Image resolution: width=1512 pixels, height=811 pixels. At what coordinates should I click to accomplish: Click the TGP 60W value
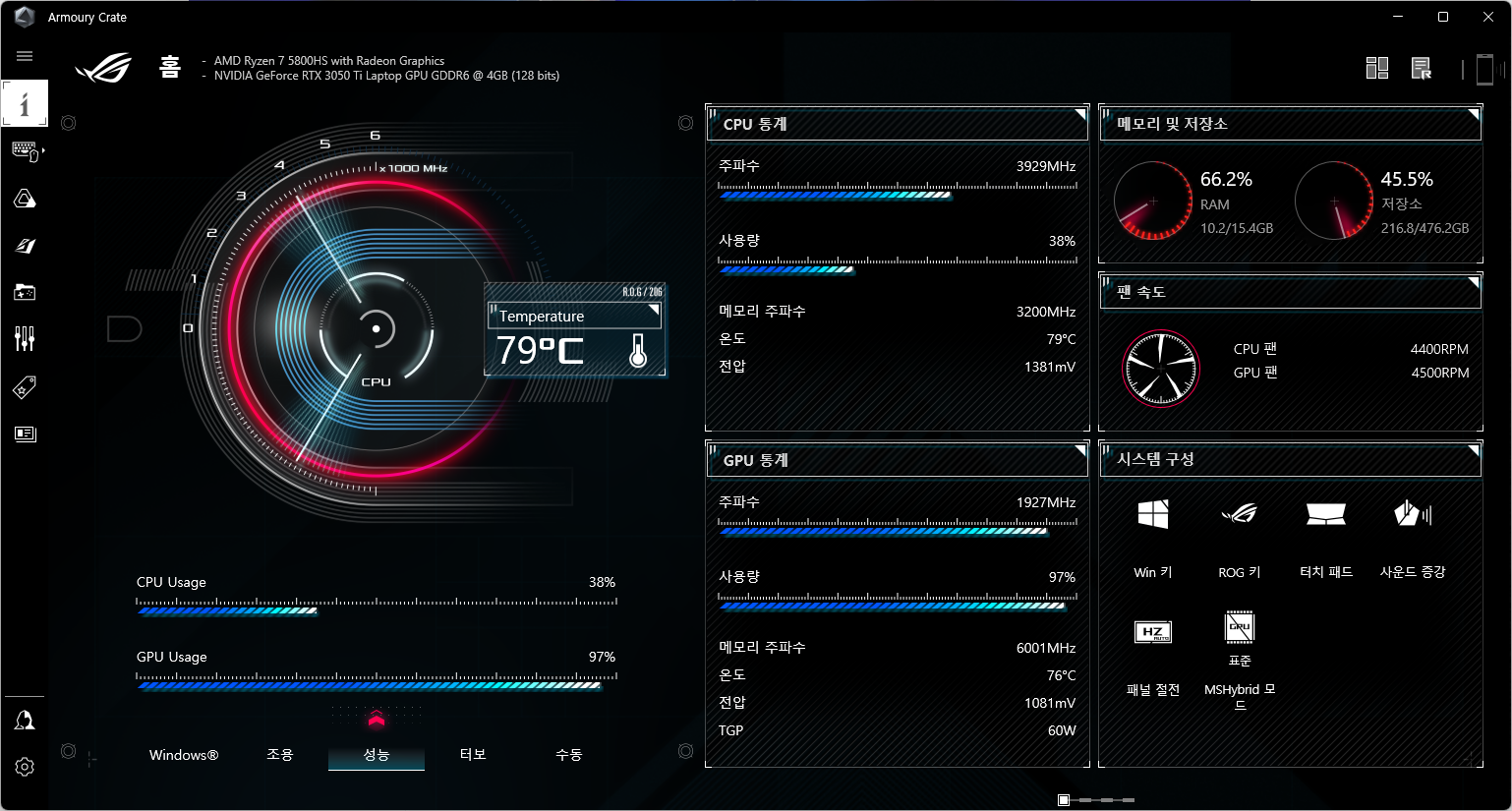click(1062, 730)
